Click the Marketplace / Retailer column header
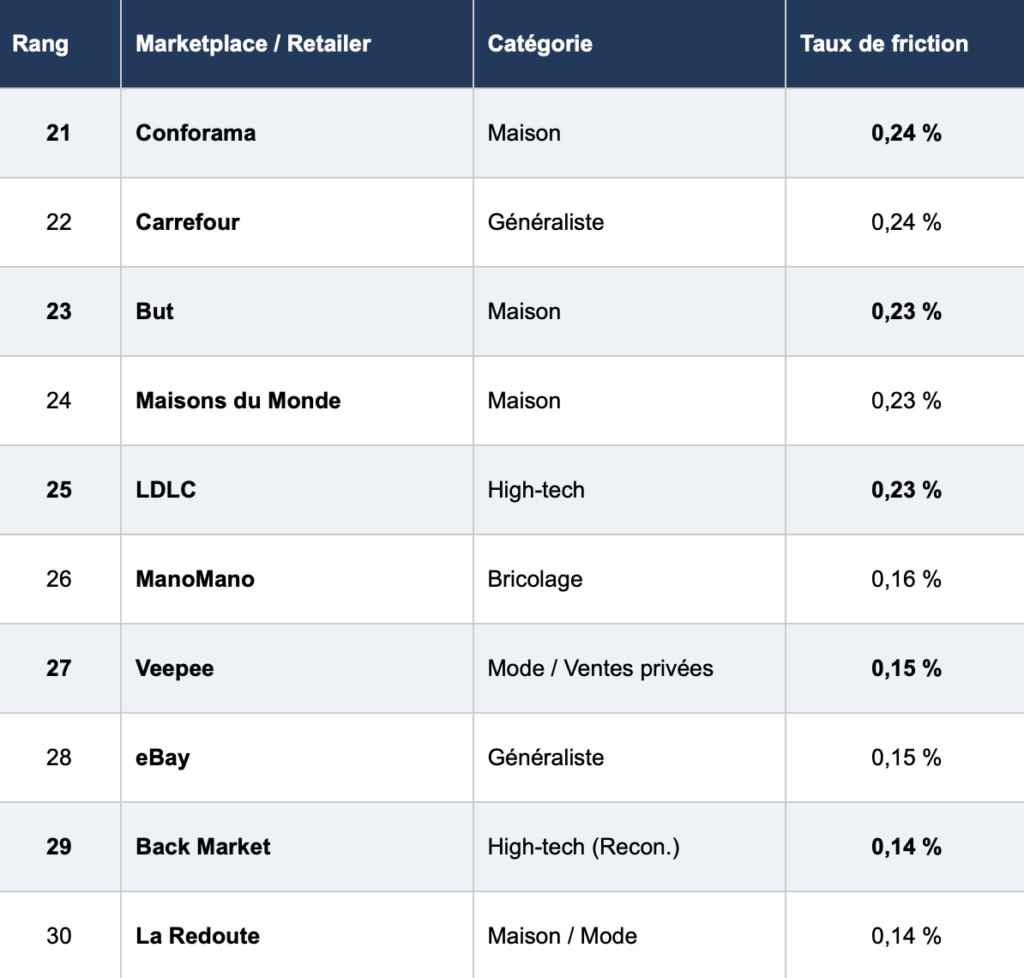The height and width of the screenshot is (978, 1024). (253, 44)
